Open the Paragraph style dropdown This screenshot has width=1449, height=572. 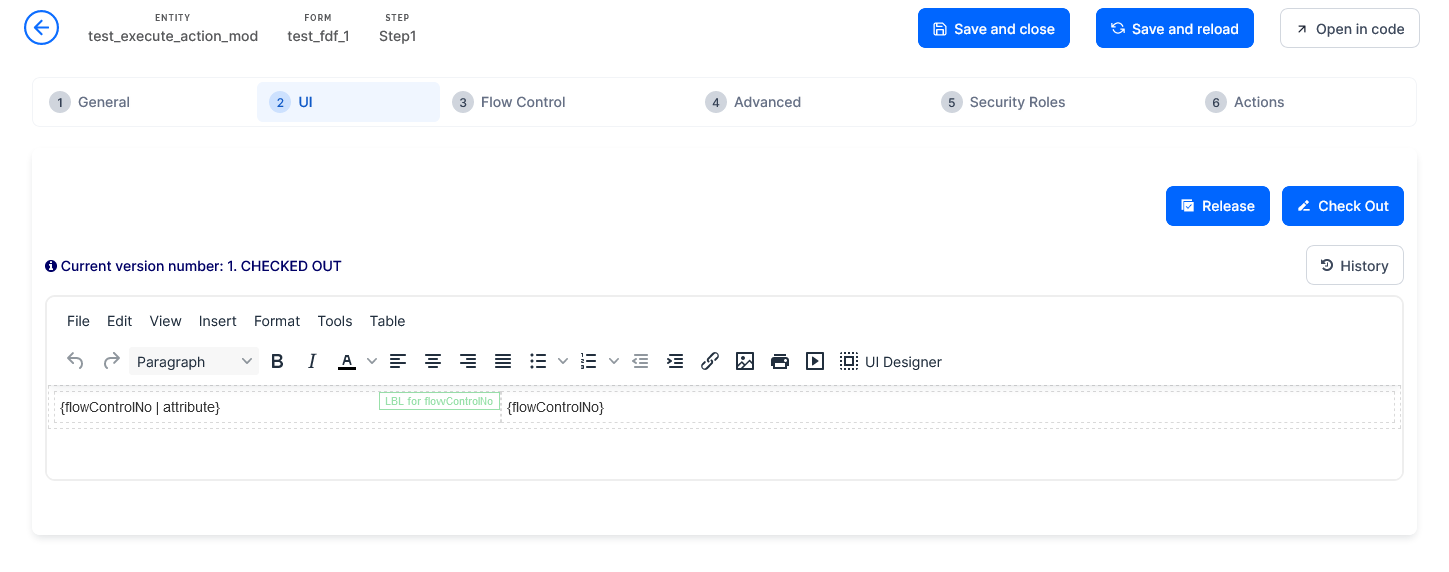(194, 362)
